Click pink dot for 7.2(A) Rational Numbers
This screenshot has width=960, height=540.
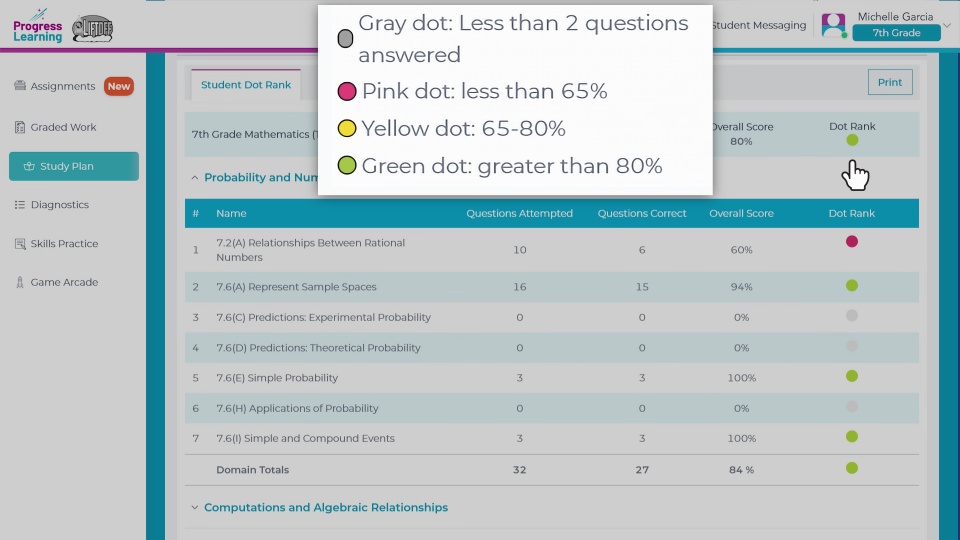click(x=852, y=241)
